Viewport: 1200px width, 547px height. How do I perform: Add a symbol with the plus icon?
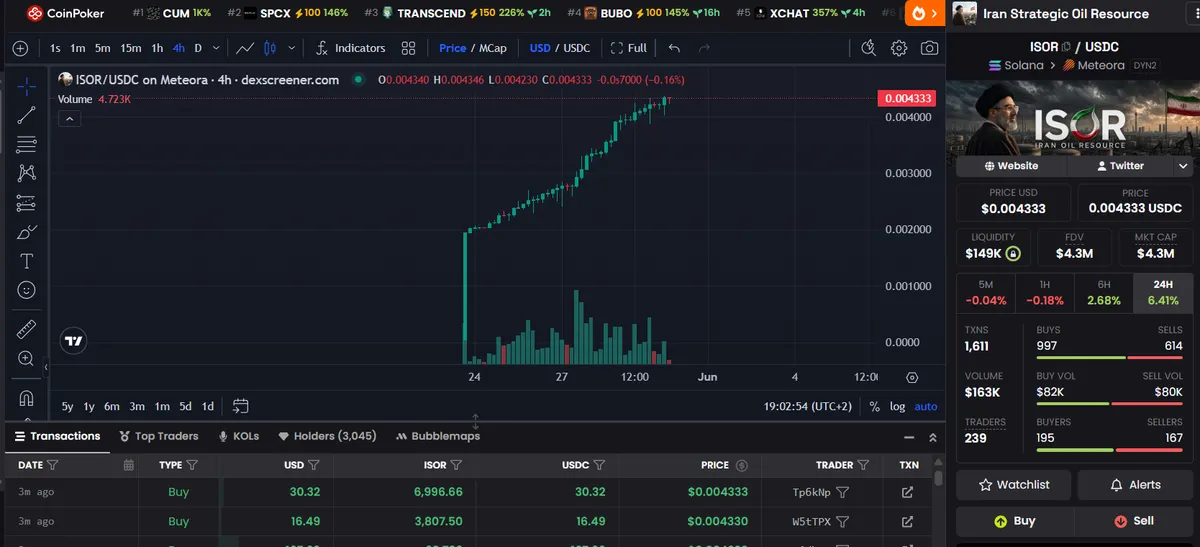coord(20,48)
